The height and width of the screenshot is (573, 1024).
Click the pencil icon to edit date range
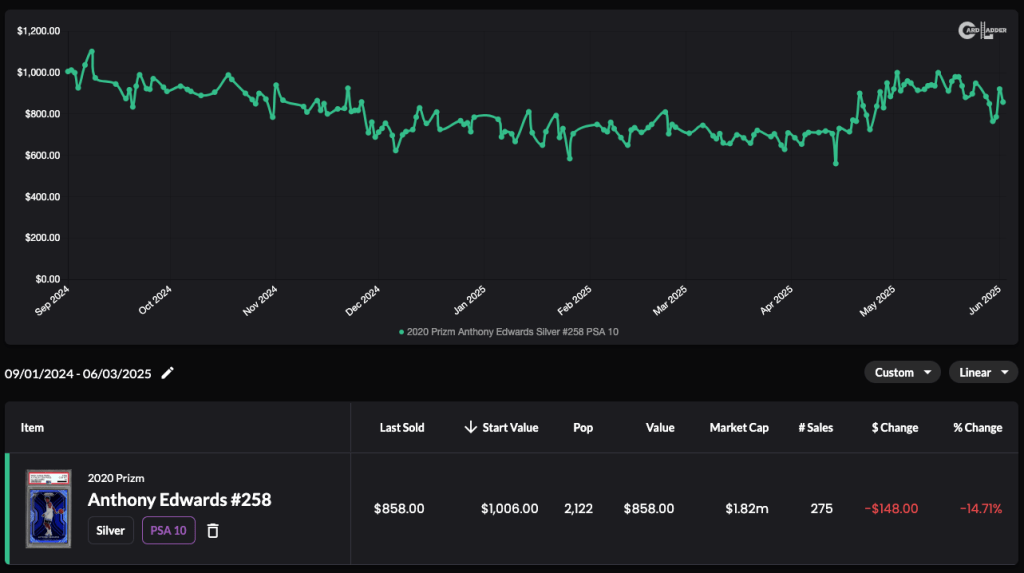[x=168, y=373]
